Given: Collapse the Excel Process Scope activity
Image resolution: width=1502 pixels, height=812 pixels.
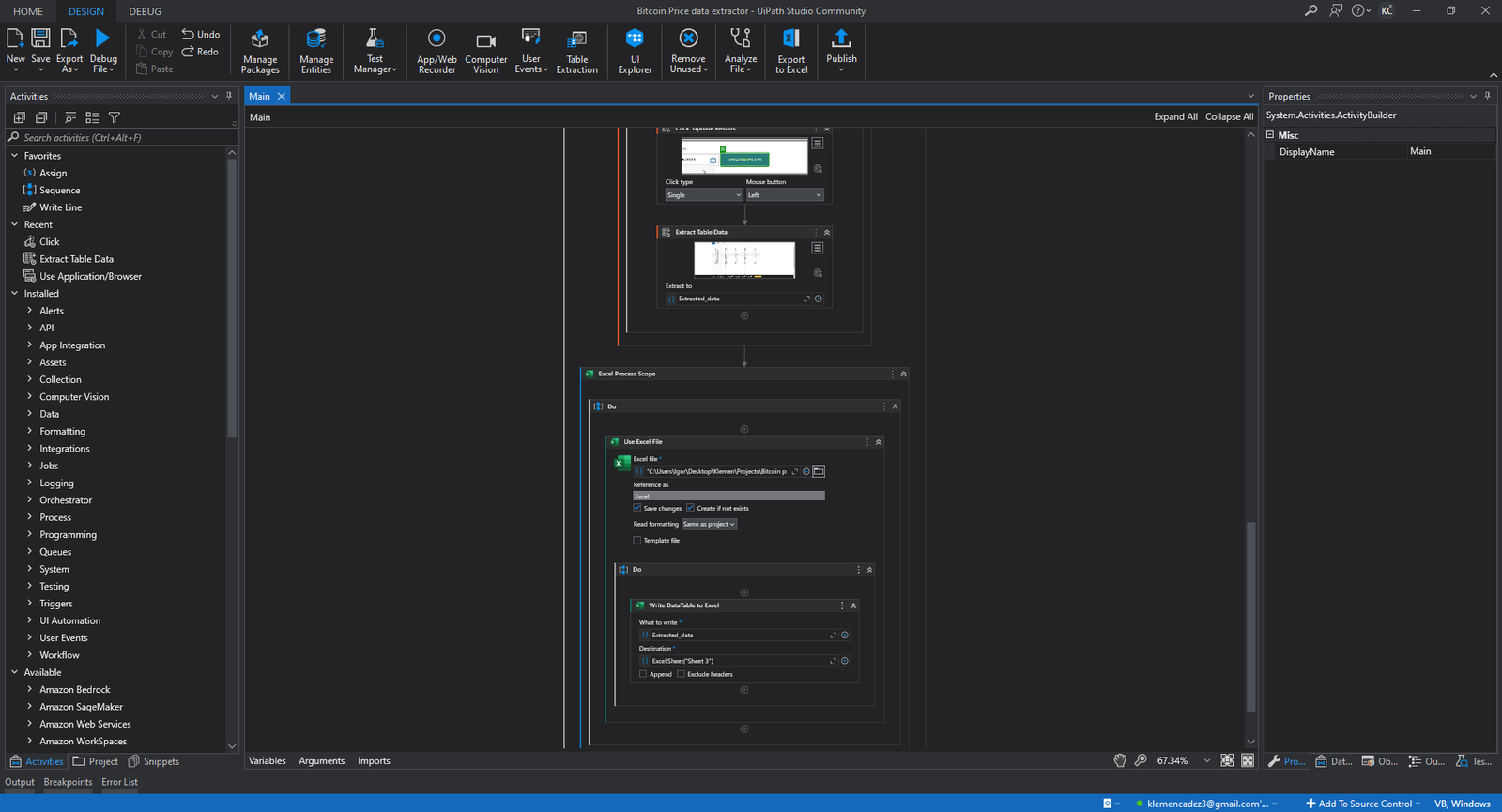Looking at the screenshot, I should [x=904, y=374].
